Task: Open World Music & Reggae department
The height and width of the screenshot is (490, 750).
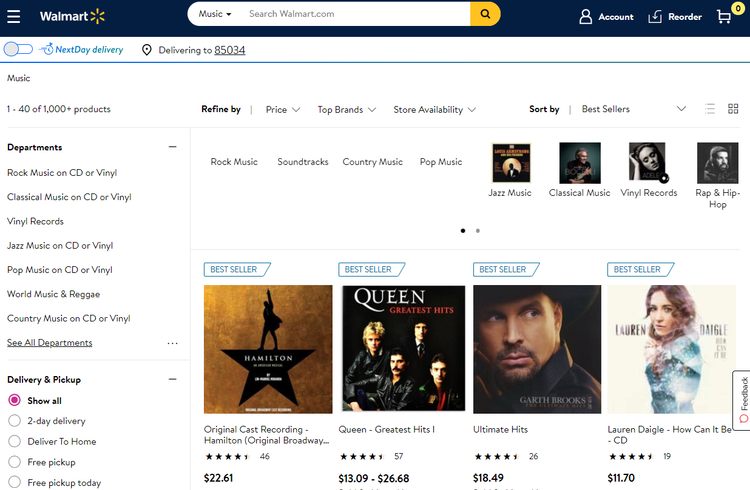Action: 54,294
